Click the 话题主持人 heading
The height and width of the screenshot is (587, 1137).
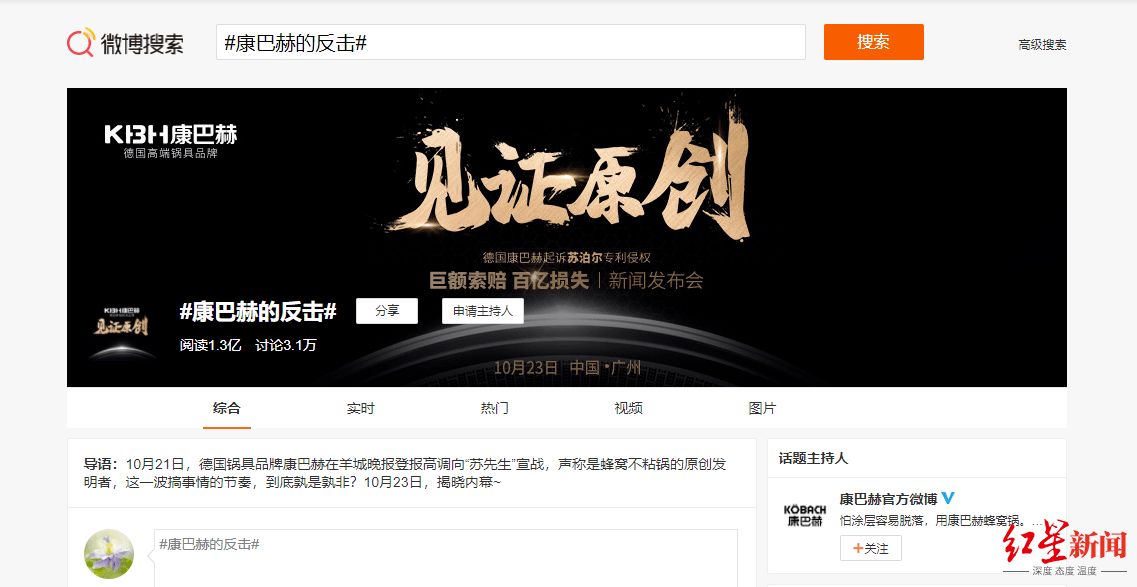pyautogui.click(x=813, y=458)
